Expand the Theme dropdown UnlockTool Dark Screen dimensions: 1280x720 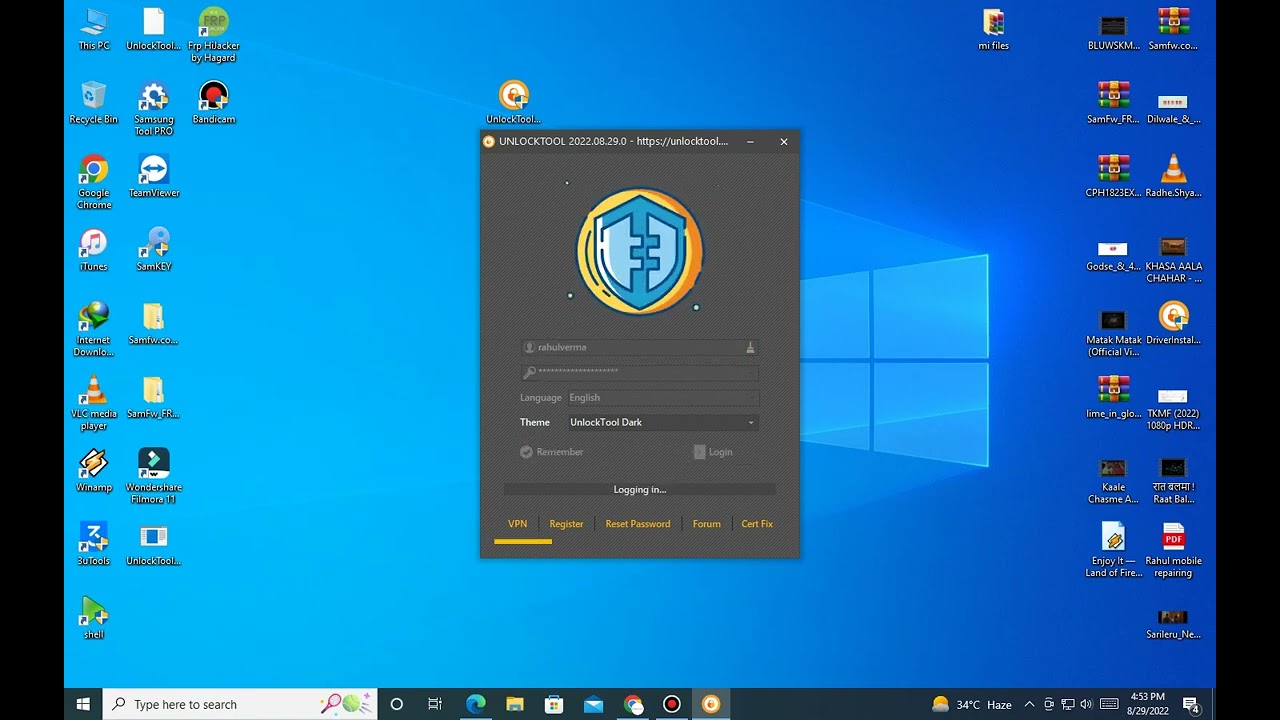[x=663, y=422]
